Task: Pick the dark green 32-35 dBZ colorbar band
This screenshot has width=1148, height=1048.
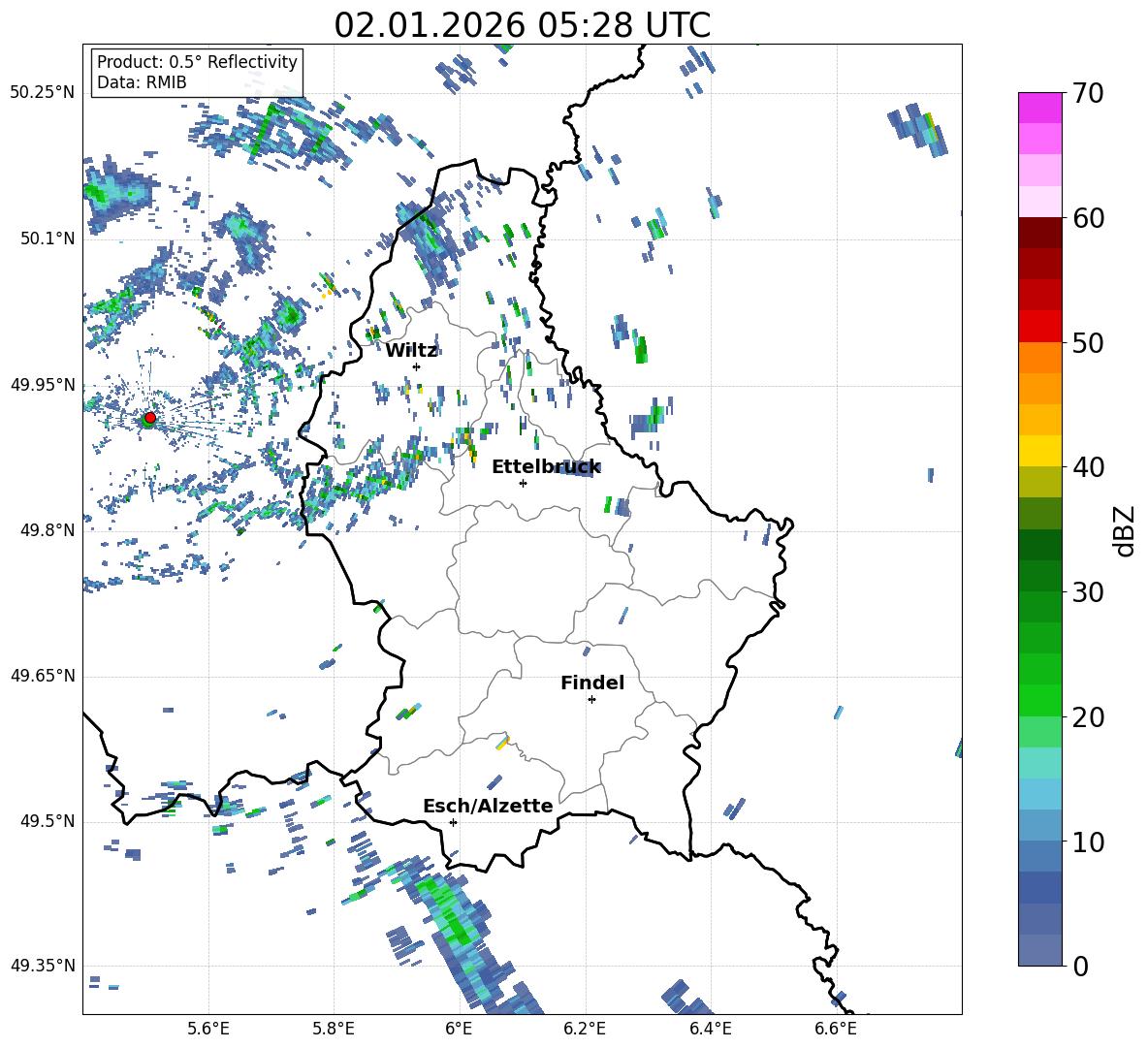Action: 1040,545
